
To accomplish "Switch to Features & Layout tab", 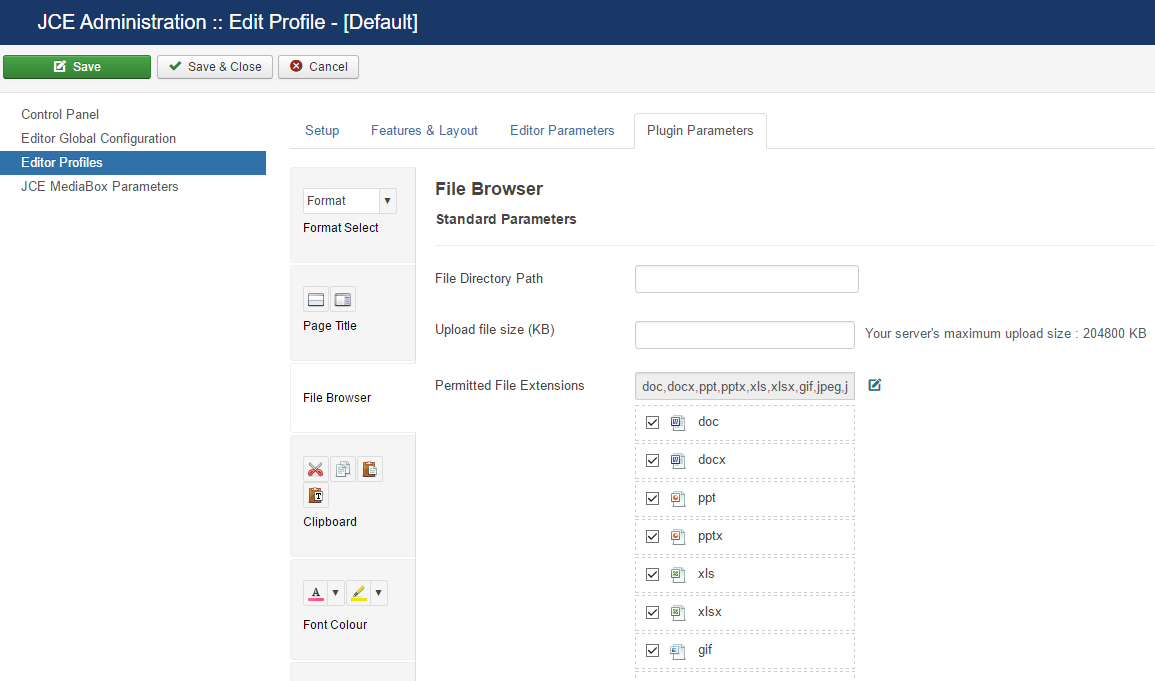I will tap(424, 130).
